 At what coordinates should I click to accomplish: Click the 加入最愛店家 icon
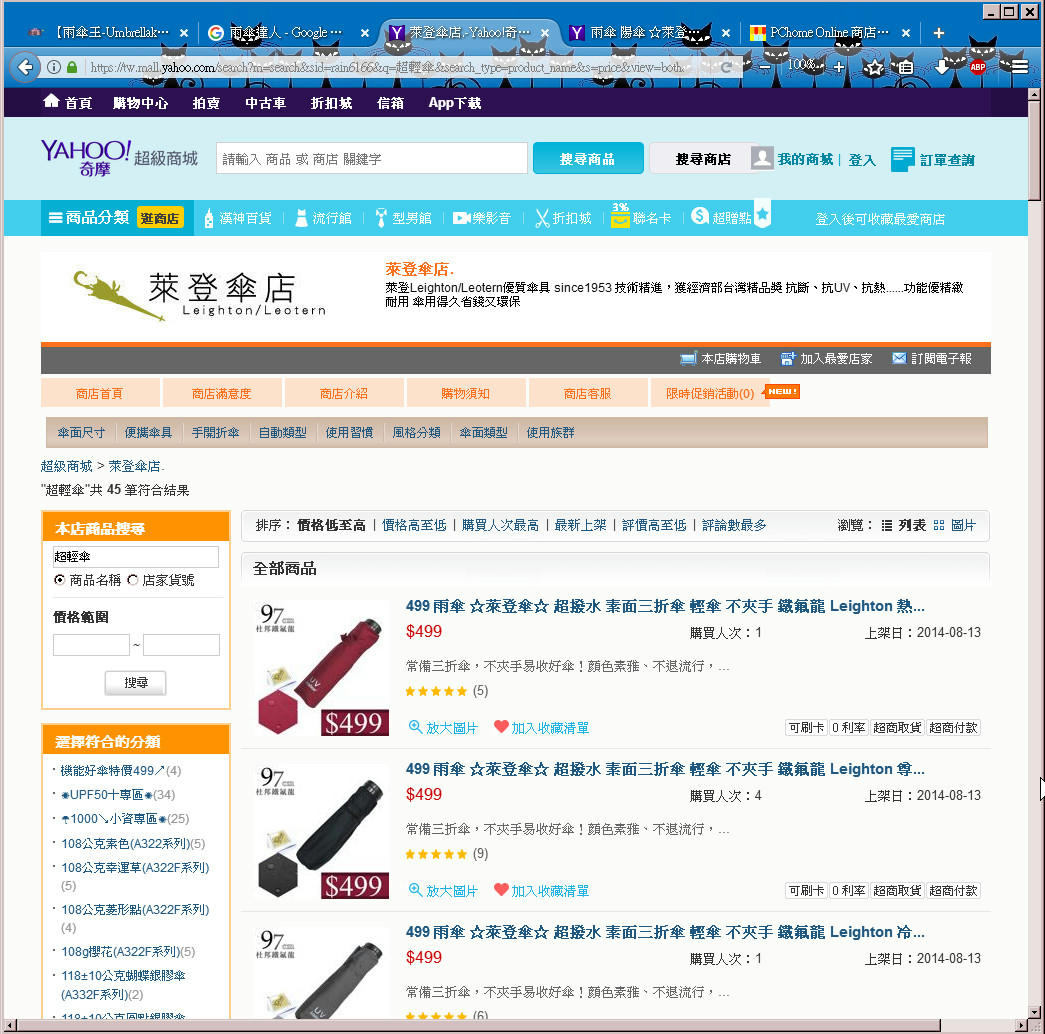pyautogui.click(x=788, y=359)
